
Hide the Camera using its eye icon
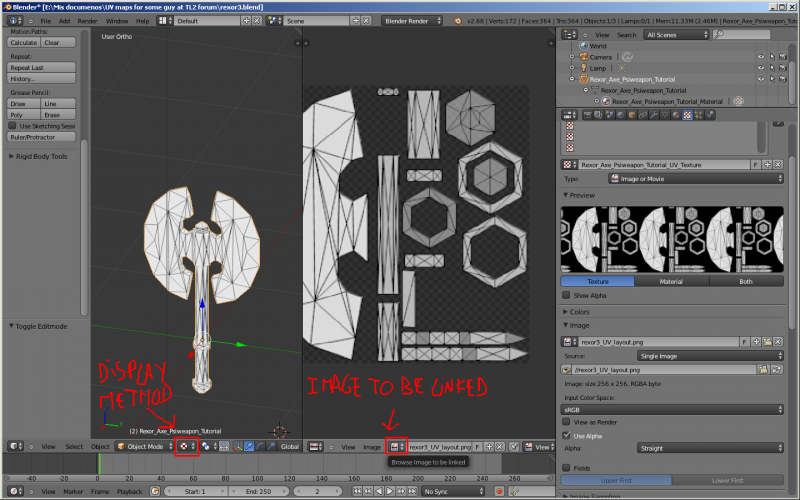(x=760, y=57)
